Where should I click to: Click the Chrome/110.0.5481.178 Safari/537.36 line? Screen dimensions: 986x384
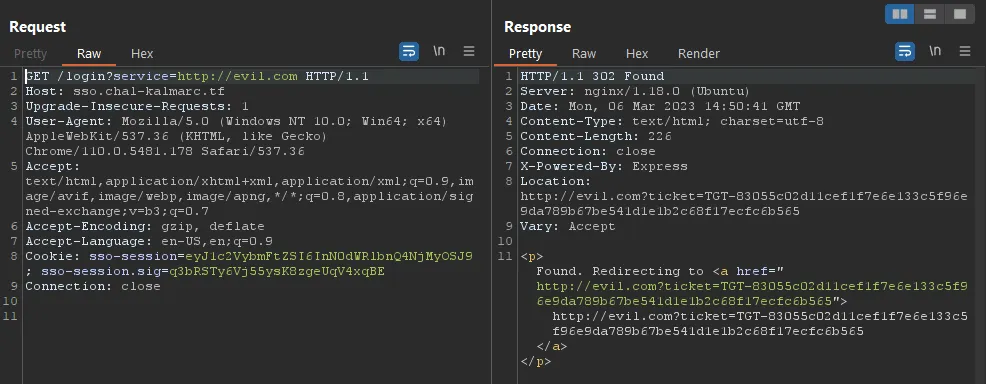click(x=165, y=151)
